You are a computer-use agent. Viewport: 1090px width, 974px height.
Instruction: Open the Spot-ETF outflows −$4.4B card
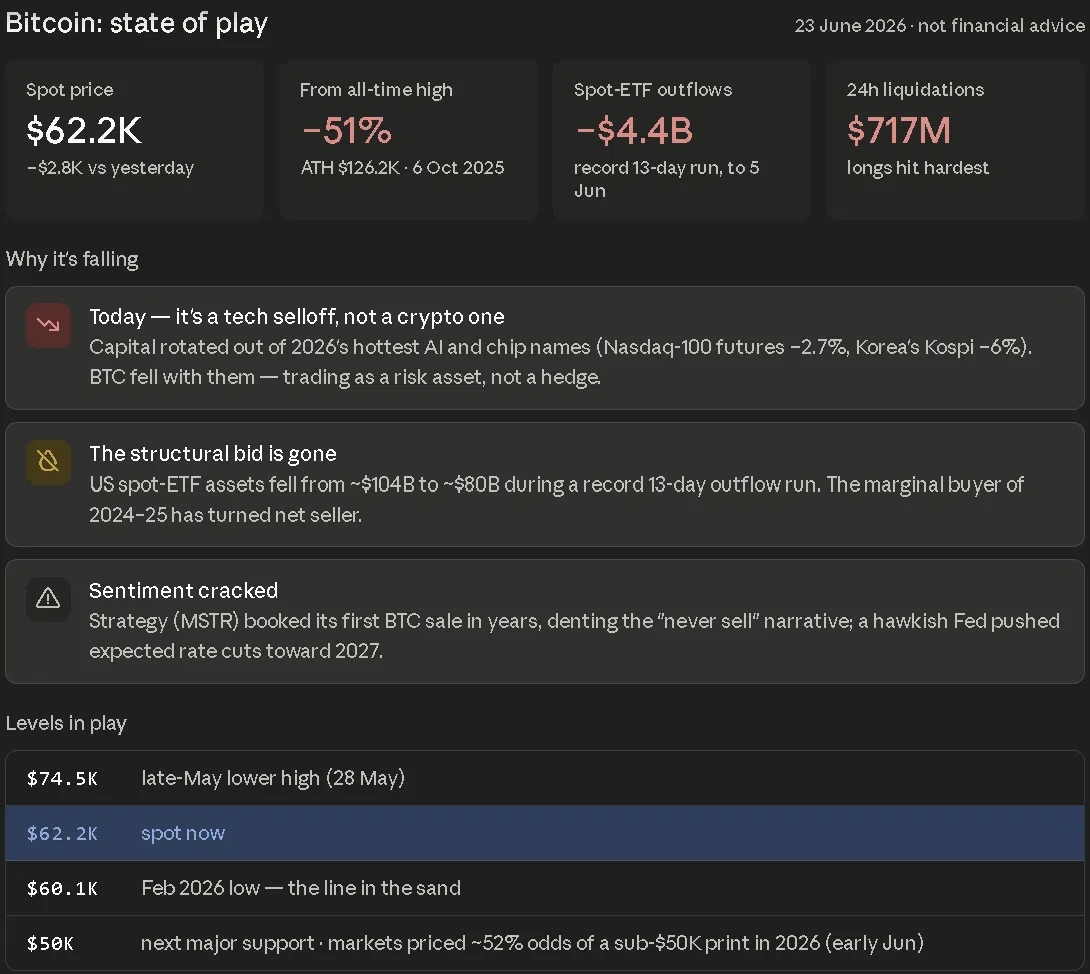(682, 140)
